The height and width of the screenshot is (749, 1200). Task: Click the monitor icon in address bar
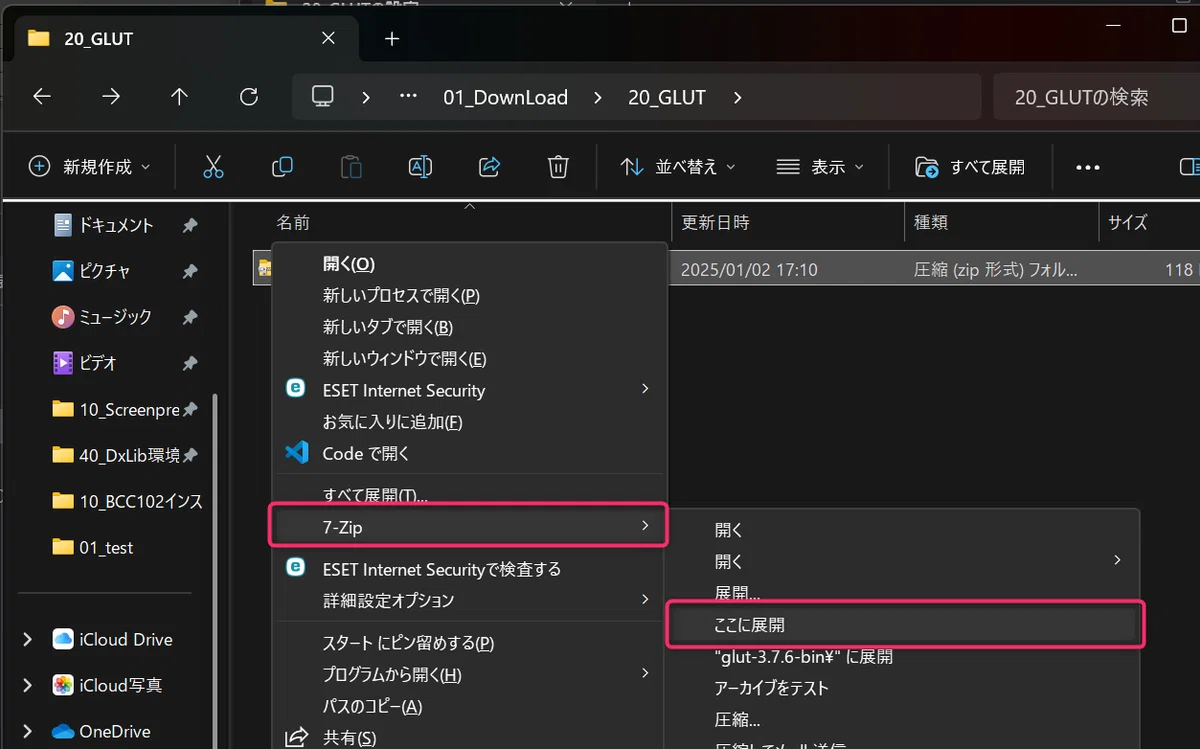click(322, 97)
